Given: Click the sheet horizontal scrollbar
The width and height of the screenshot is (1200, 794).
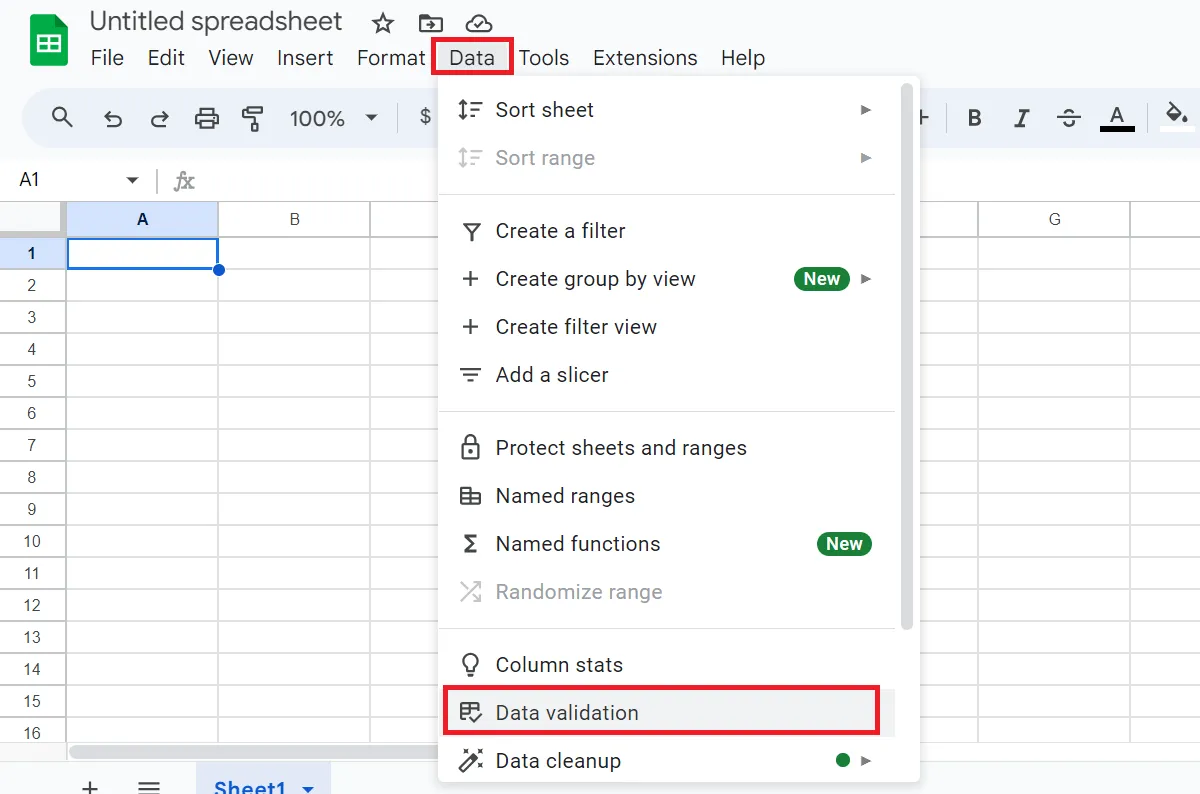Looking at the screenshot, I should (255, 751).
